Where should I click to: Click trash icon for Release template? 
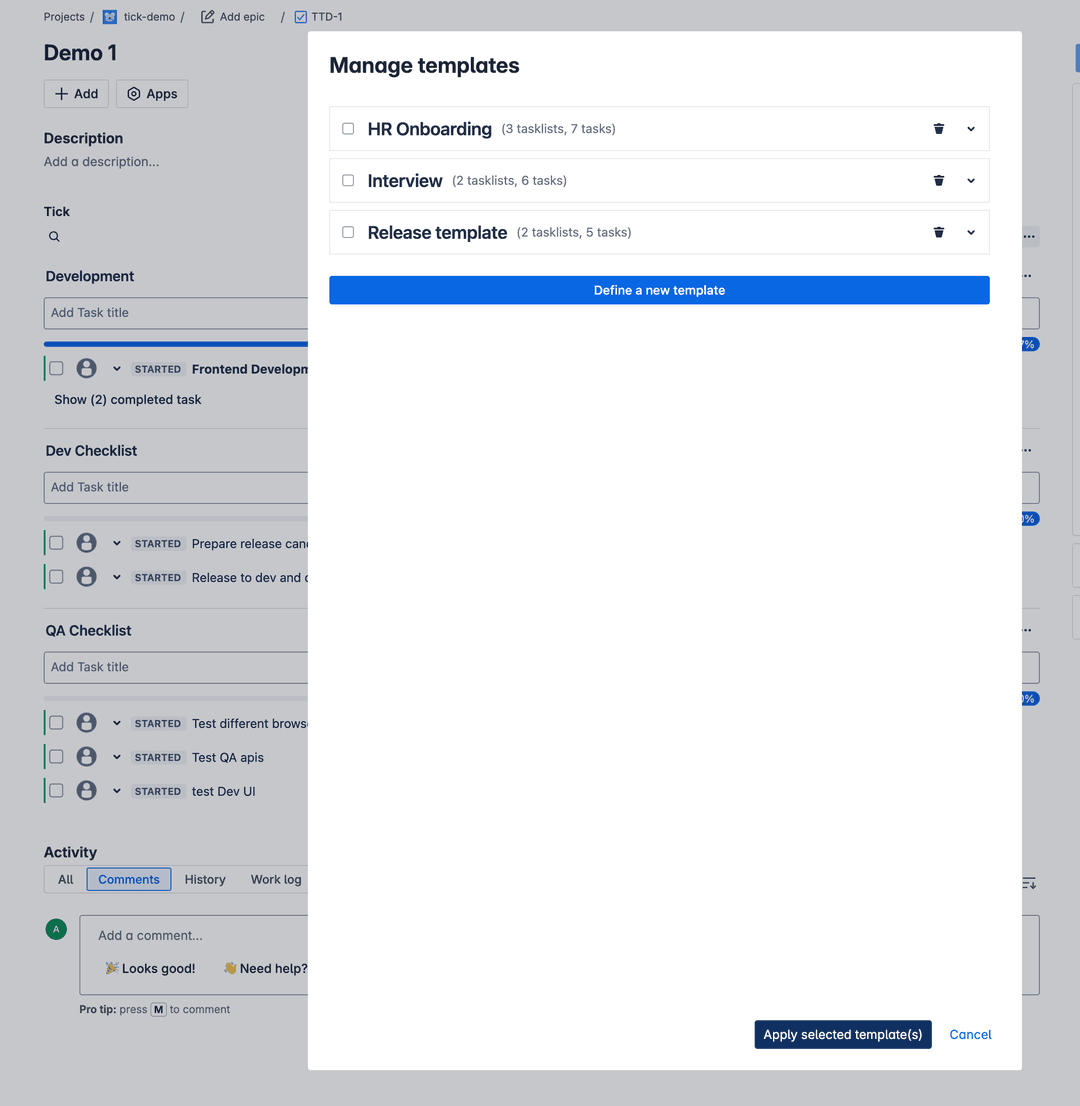(x=938, y=232)
